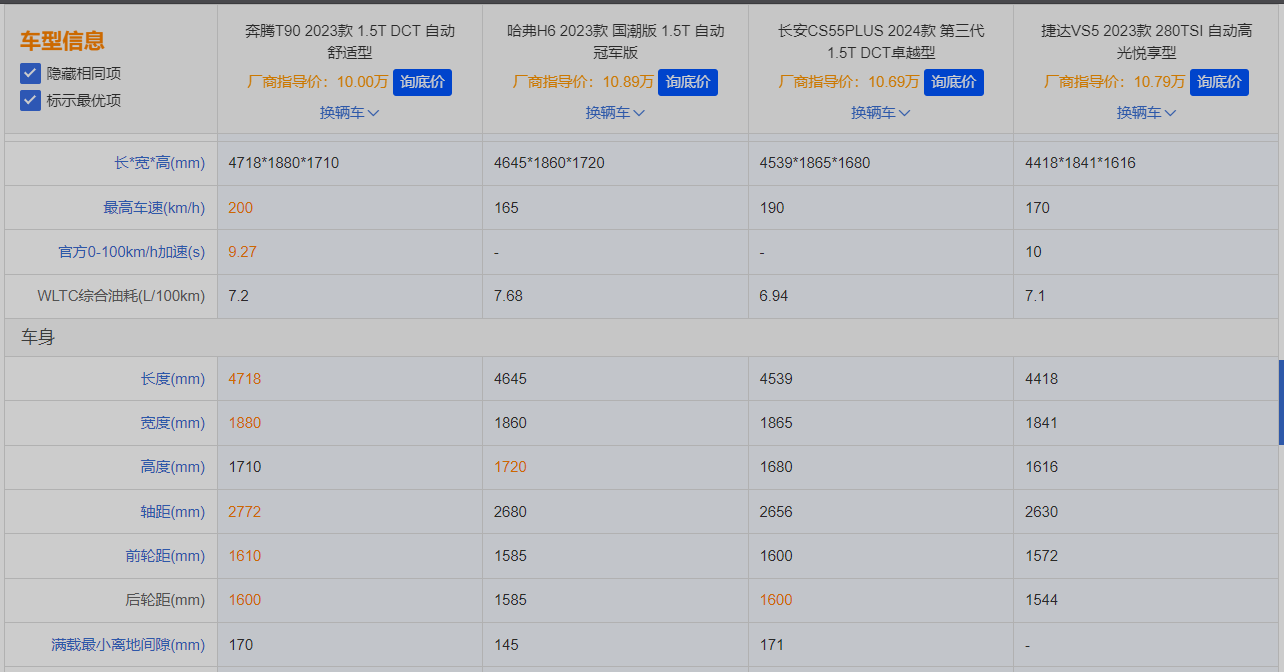The height and width of the screenshot is (672, 1284).
Task: Click the 车身 section header
Action: click(x=38, y=338)
